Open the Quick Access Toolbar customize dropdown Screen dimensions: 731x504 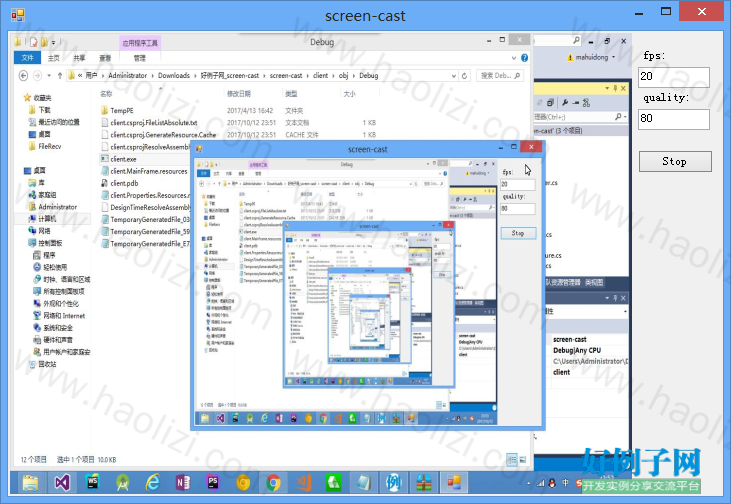pyautogui.click(x=54, y=42)
